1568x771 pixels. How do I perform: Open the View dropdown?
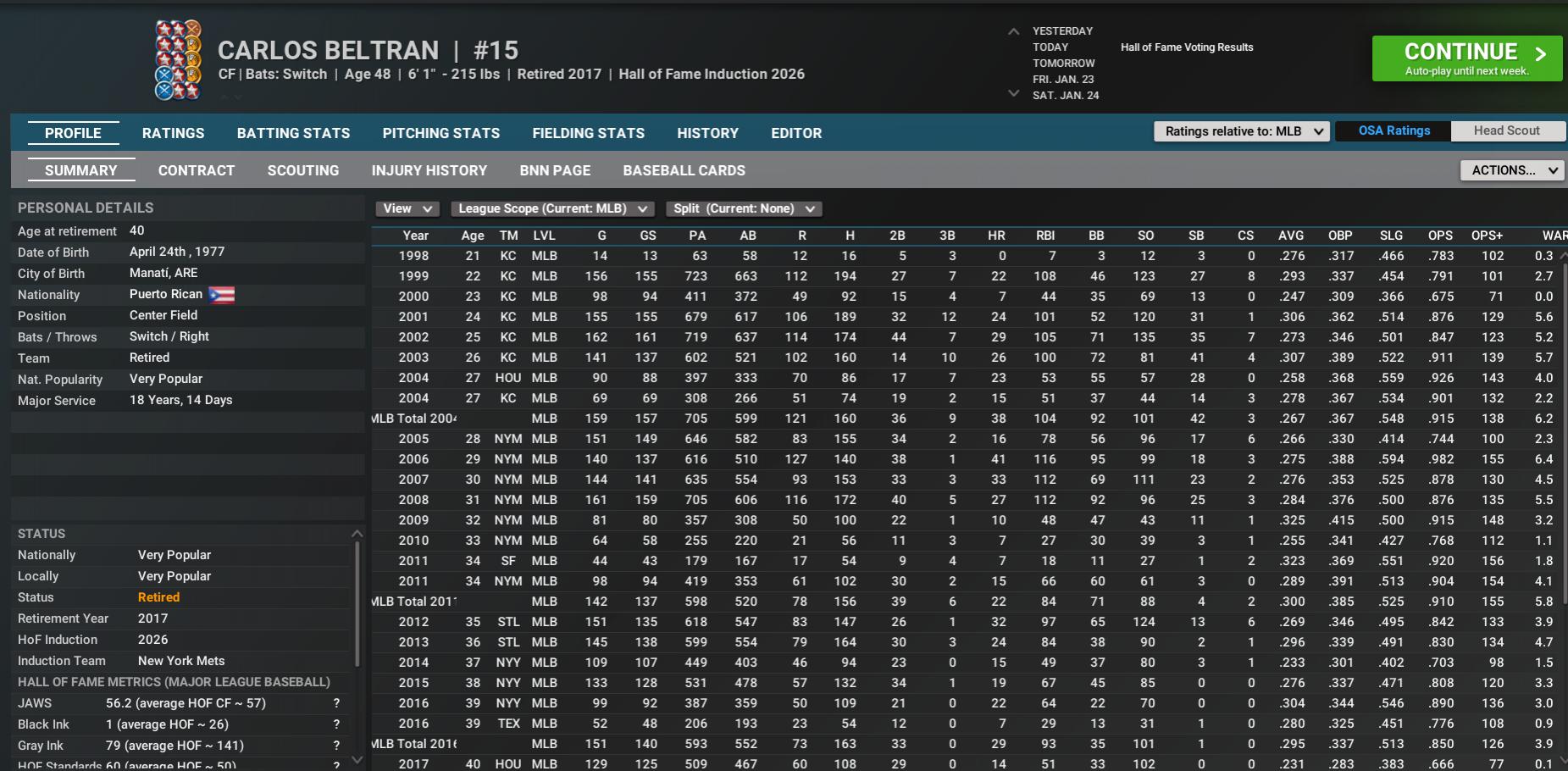(407, 208)
